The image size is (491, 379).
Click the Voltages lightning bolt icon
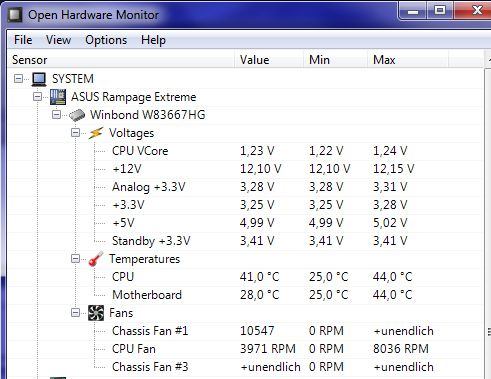coord(96,133)
